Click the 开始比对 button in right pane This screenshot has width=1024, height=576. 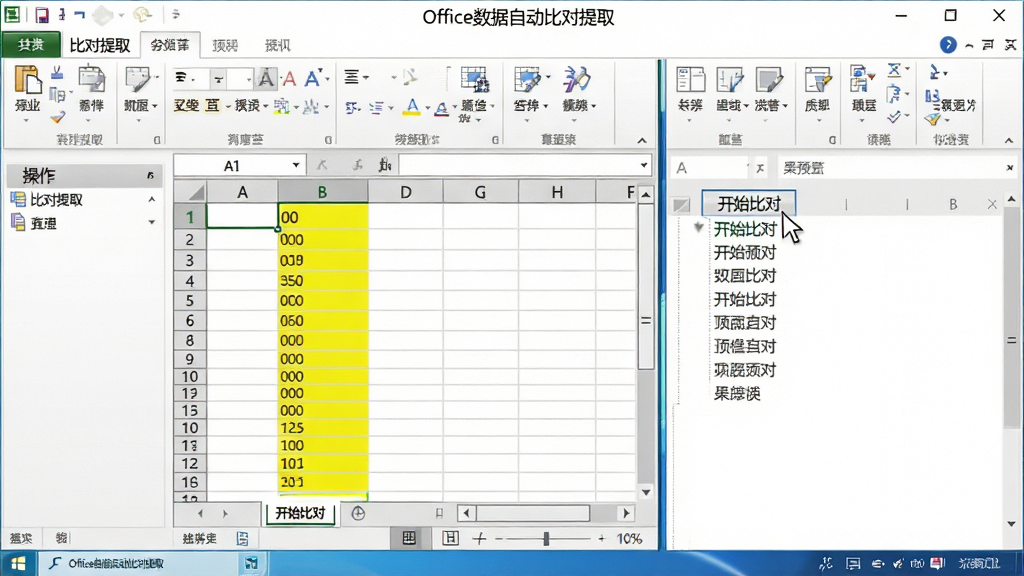coord(749,203)
